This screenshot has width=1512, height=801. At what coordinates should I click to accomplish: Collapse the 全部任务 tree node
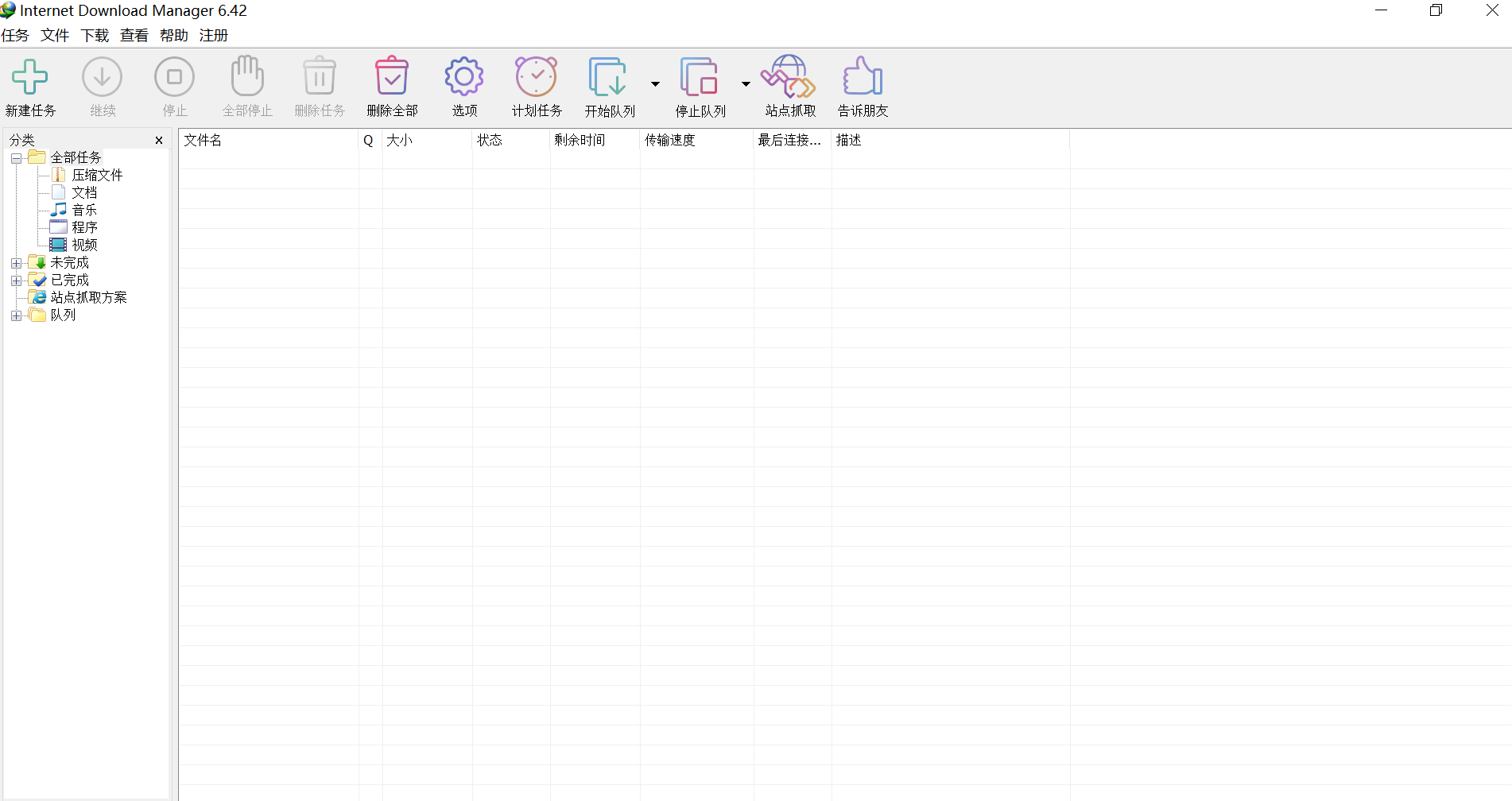click(16, 157)
